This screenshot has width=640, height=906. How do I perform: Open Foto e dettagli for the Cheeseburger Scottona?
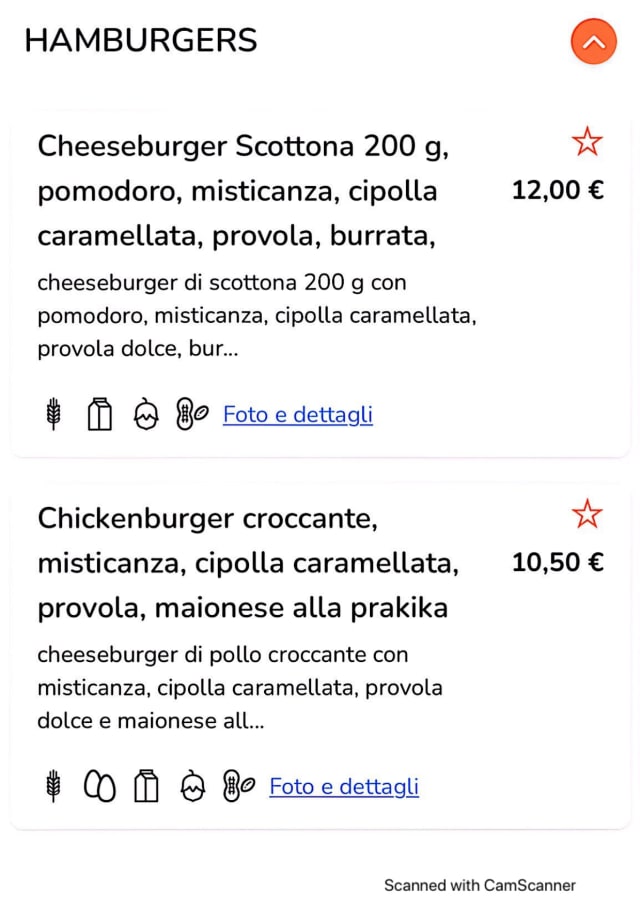click(x=297, y=414)
